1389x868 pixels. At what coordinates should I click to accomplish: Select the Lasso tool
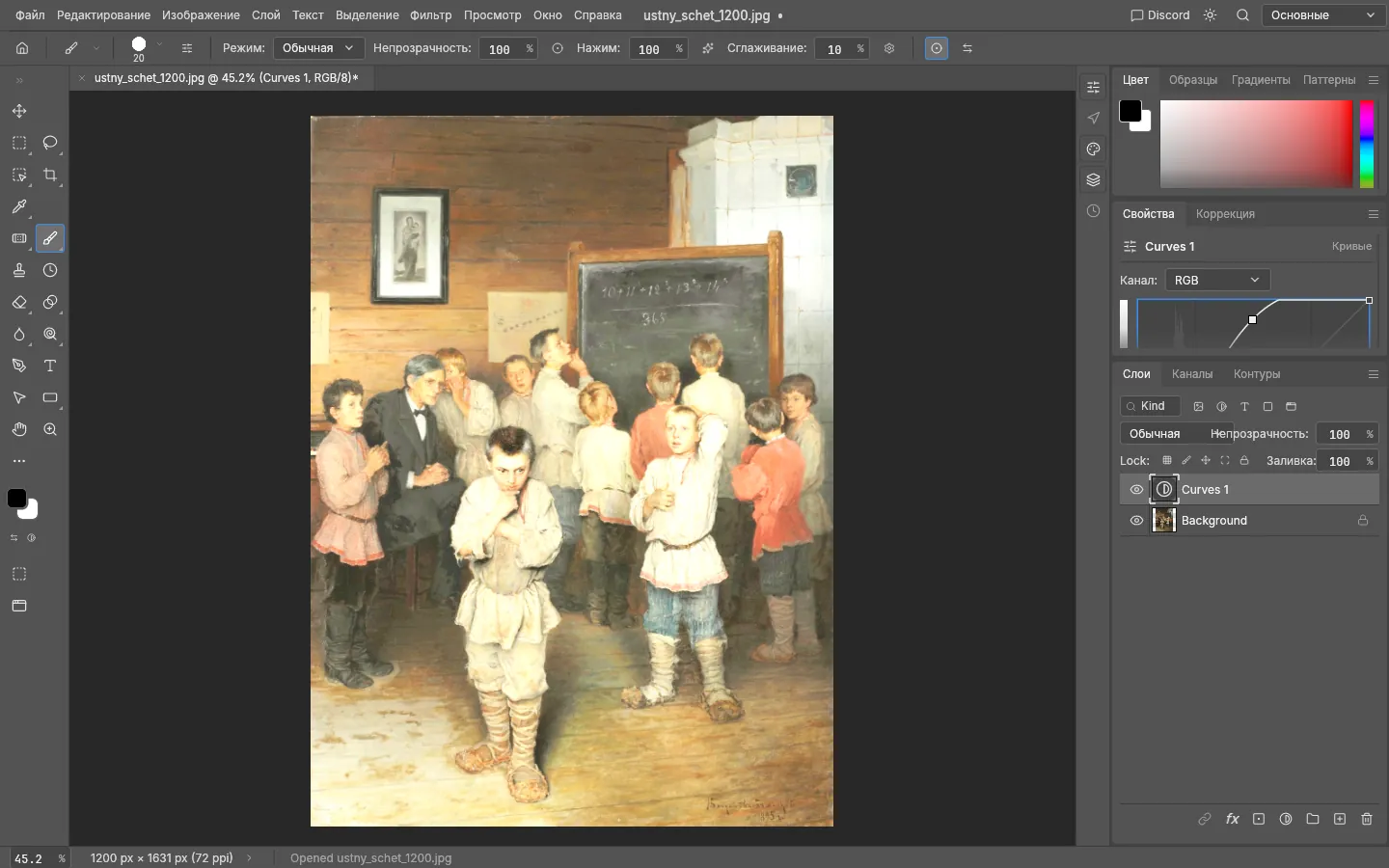click(50, 143)
